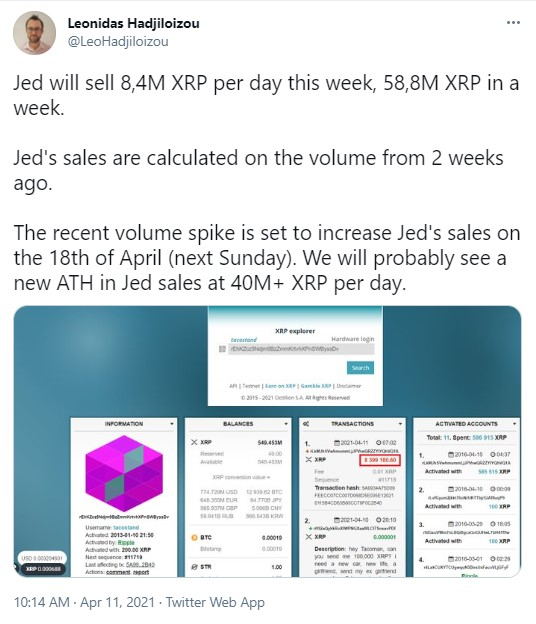Click the orange BTC coin icon
Image resolution: width=536 pixels, height=624 pixels.
click(x=194, y=538)
